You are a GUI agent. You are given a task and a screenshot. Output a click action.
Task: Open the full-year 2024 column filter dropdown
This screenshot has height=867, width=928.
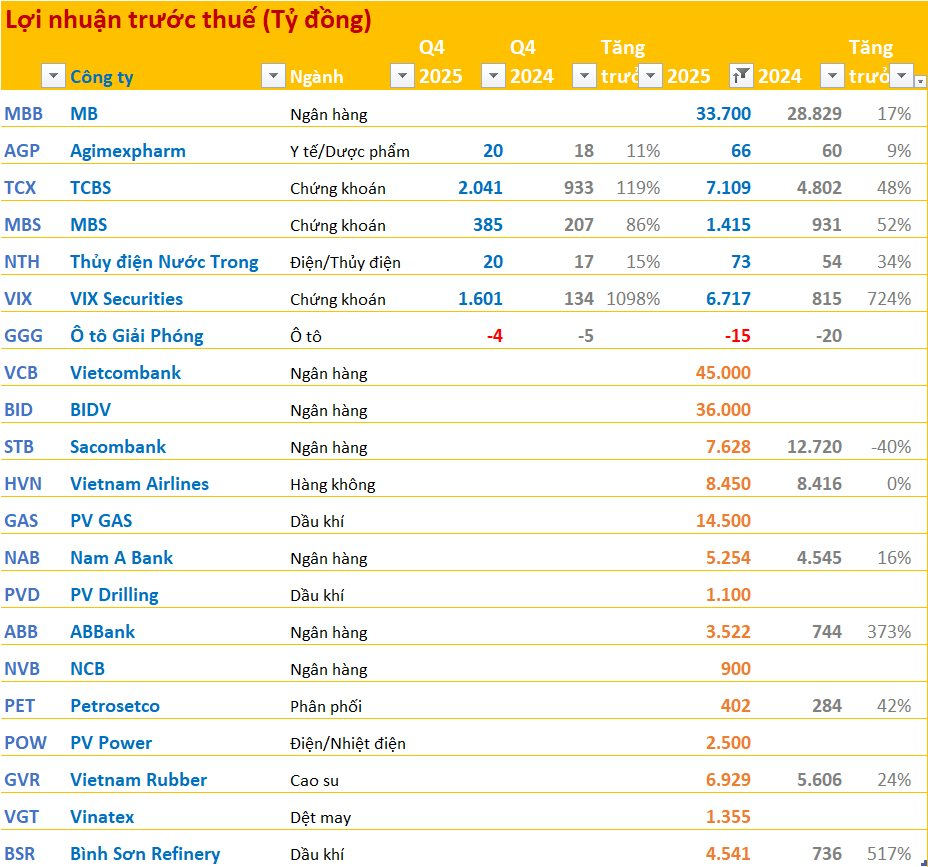click(831, 76)
